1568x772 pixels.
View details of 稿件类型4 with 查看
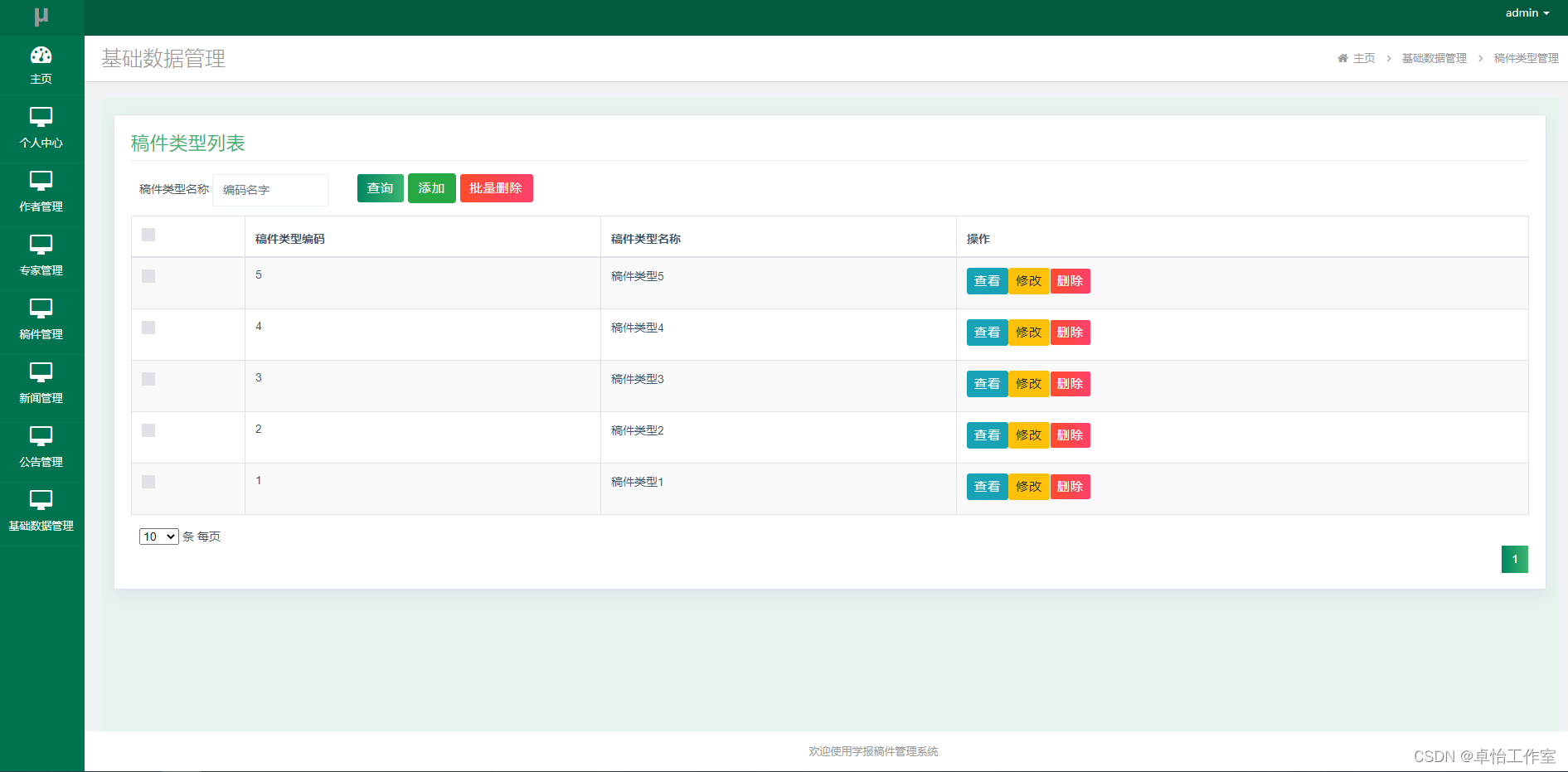click(988, 333)
